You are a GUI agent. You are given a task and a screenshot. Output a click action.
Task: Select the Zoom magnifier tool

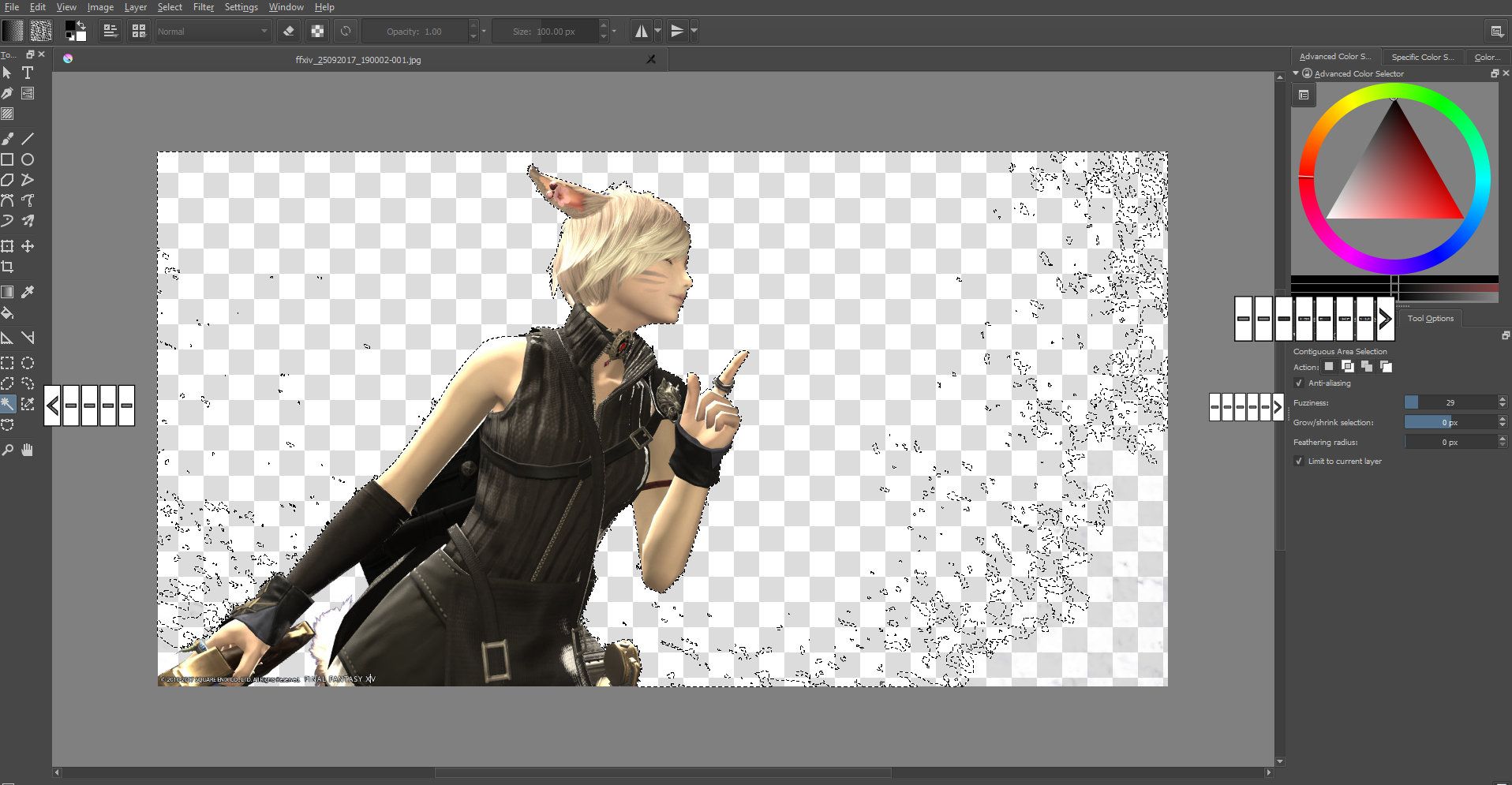click(x=7, y=450)
